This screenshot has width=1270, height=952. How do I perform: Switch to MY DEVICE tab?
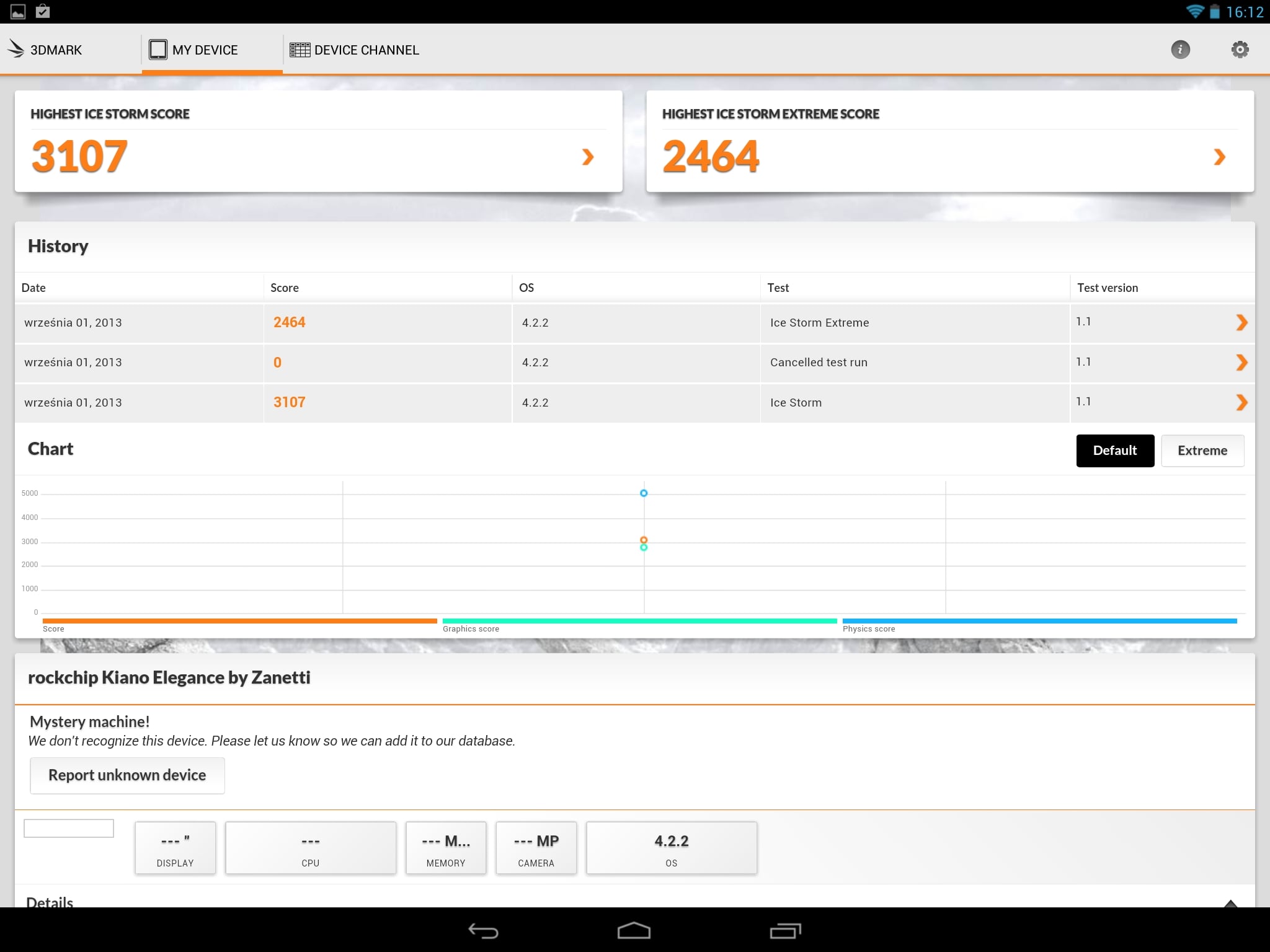[212, 50]
